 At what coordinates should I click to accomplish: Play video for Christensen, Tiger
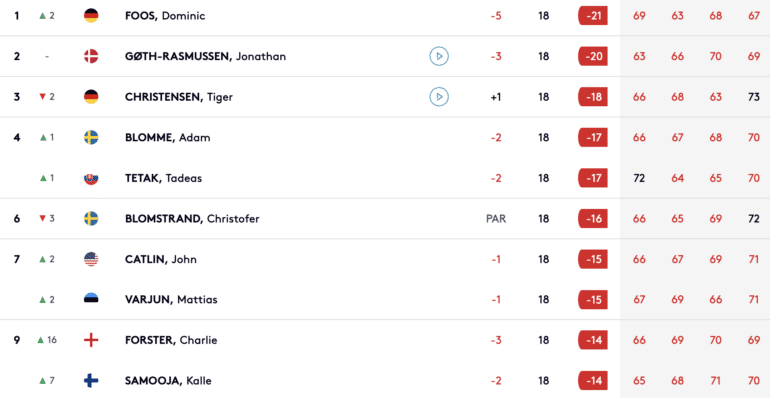[x=439, y=97]
